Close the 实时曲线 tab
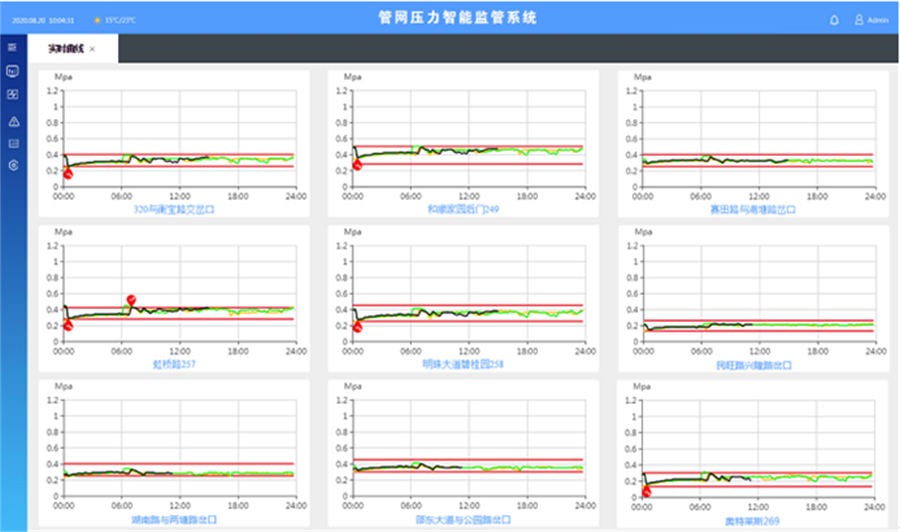 point(93,49)
